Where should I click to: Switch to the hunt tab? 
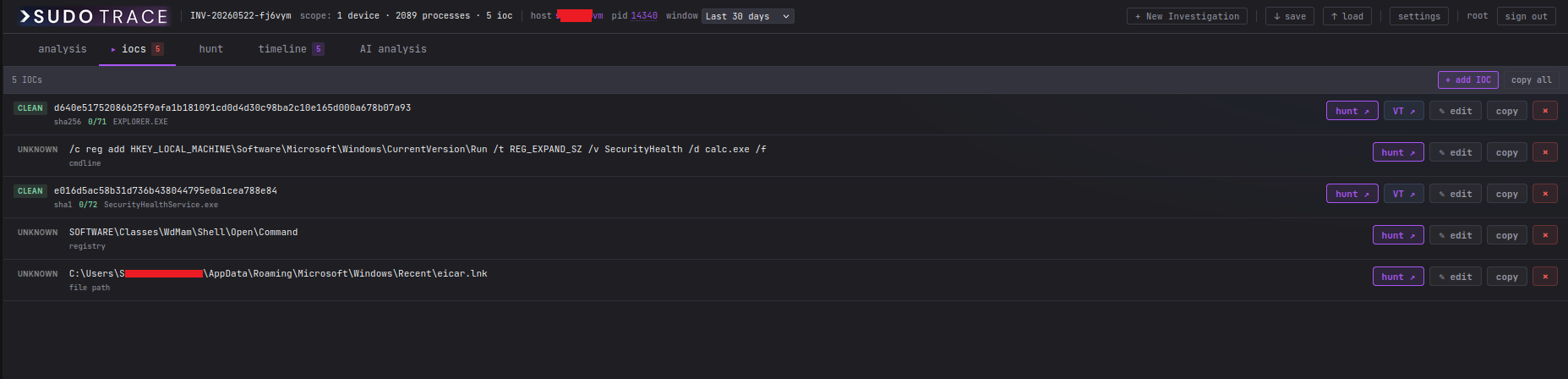coord(211,49)
